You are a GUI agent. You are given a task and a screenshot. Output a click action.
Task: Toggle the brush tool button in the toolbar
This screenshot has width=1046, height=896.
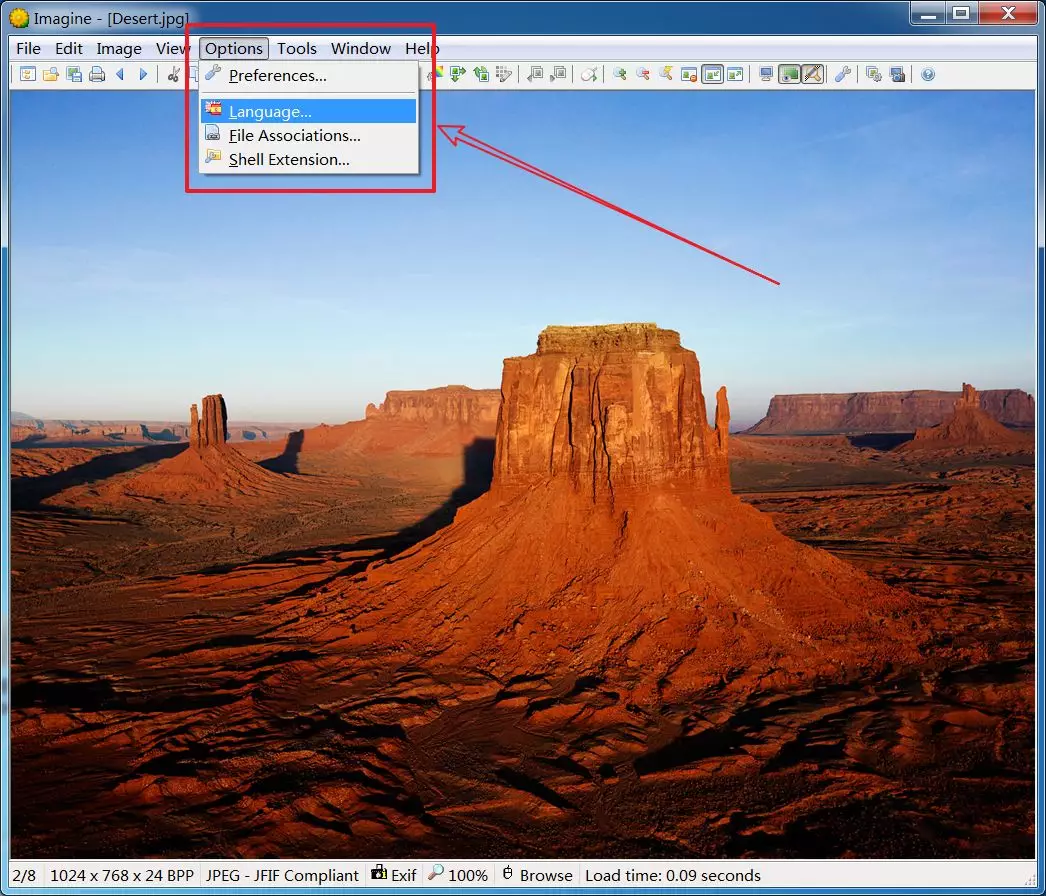coord(813,74)
